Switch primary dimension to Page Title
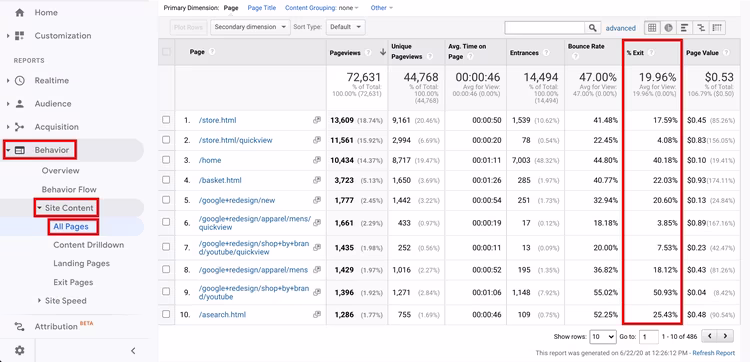Viewport: 750px width, 362px height. pos(262,8)
